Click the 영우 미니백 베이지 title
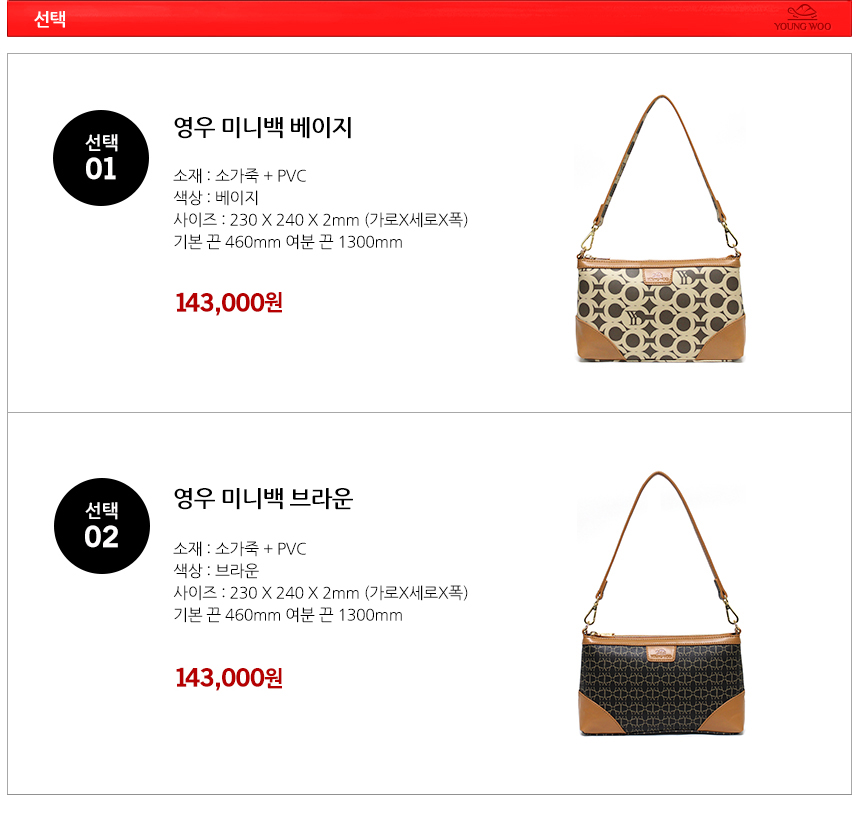Viewport: 860px width, 832px height. click(263, 127)
